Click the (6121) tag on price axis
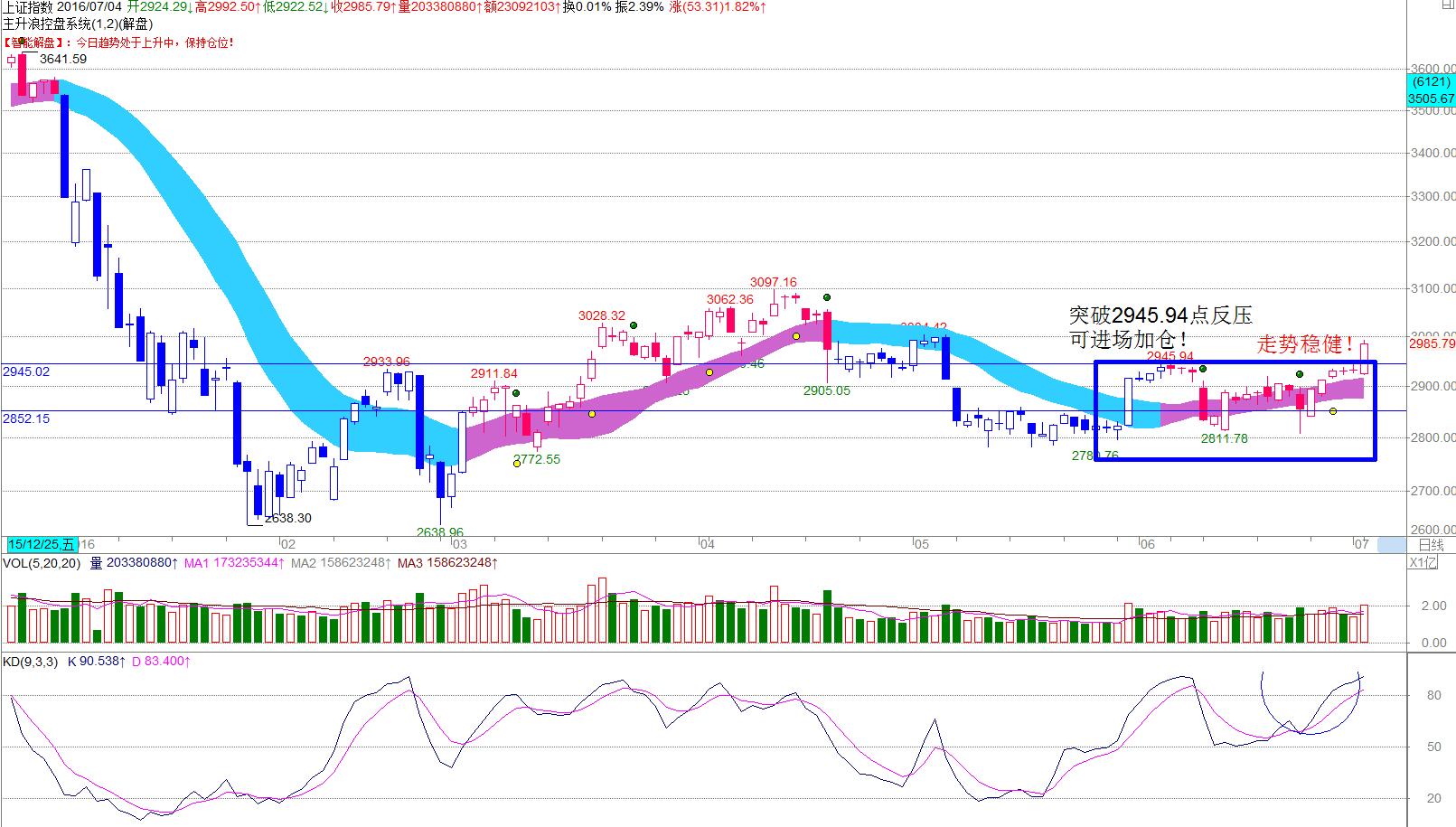 (1432, 81)
